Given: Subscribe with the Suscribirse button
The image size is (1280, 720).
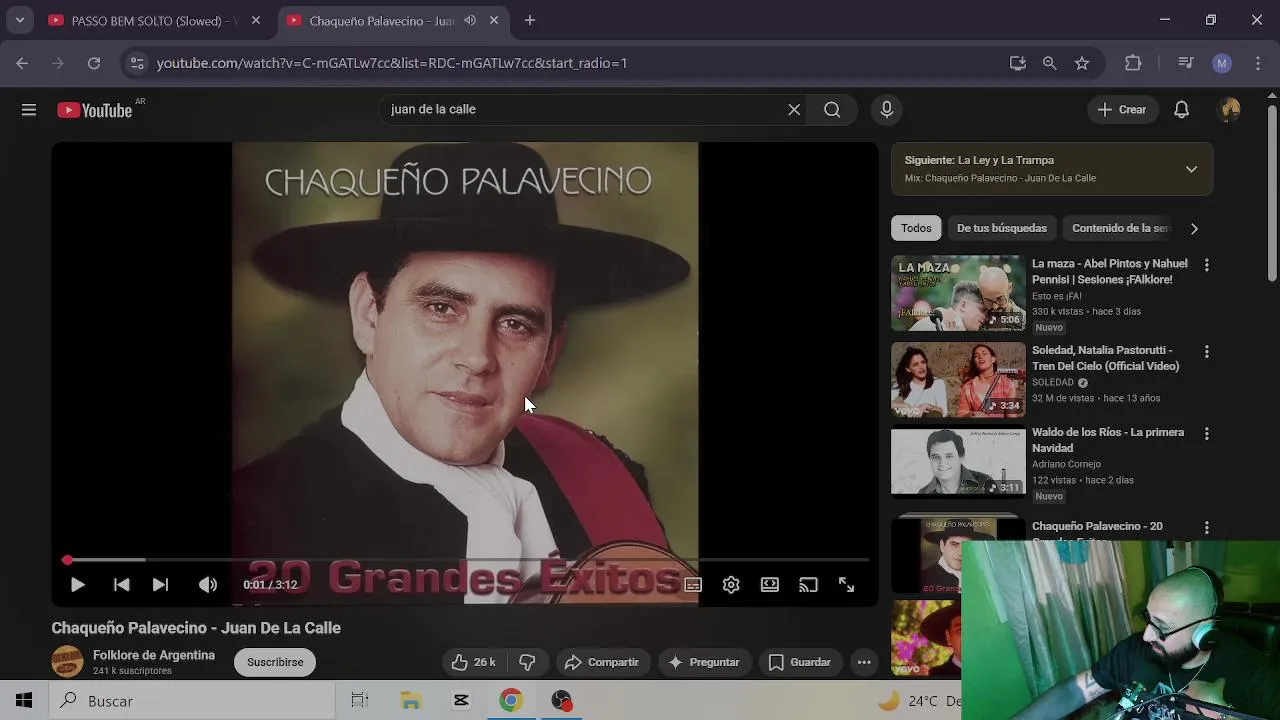Looking at the screenshot, I should (x=275, y=662).
